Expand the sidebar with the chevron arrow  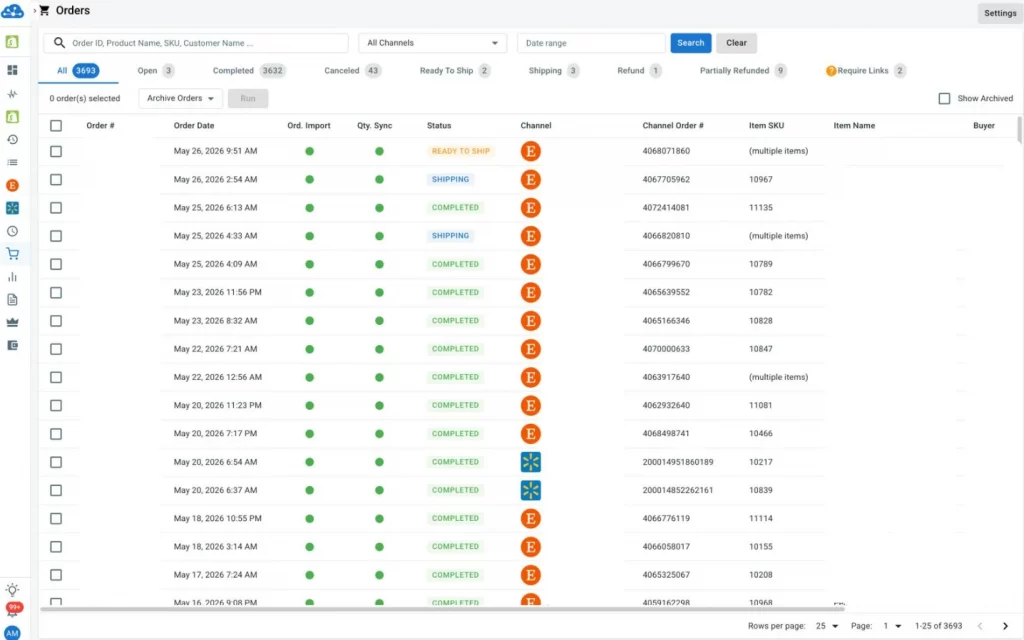point(34,10)
